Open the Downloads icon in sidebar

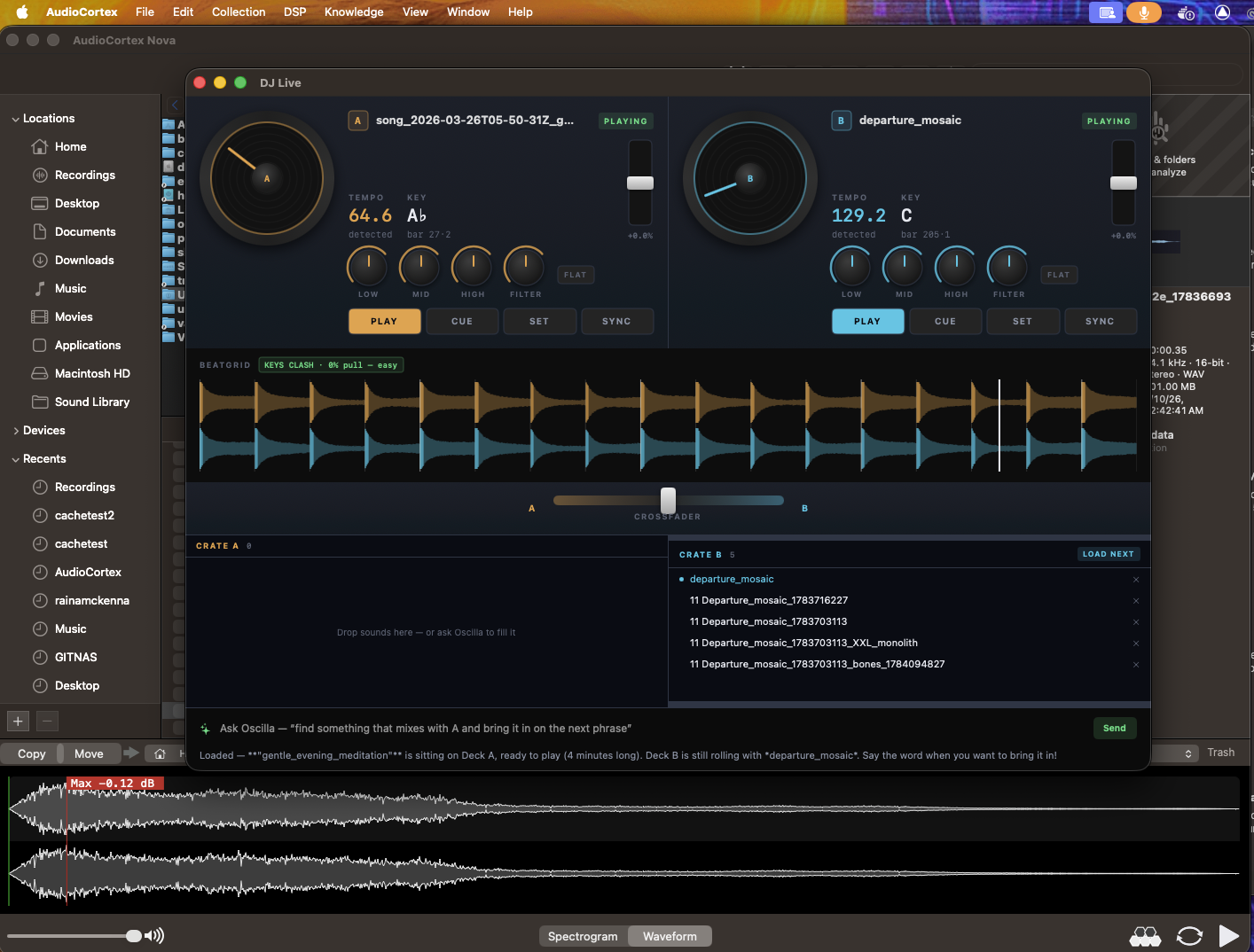40,260
